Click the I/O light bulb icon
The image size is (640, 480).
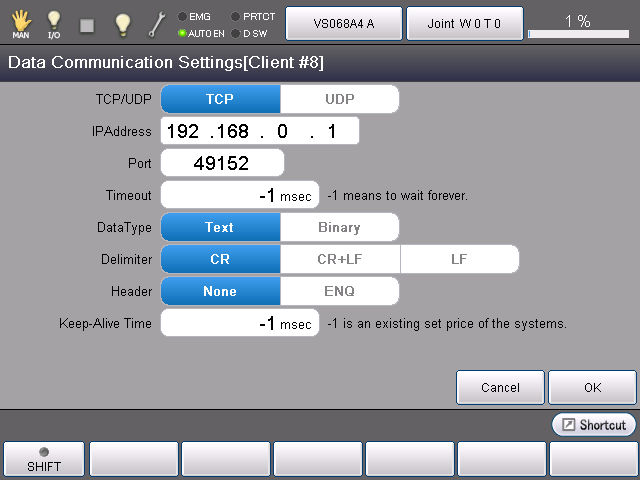[x=54, y=23]
